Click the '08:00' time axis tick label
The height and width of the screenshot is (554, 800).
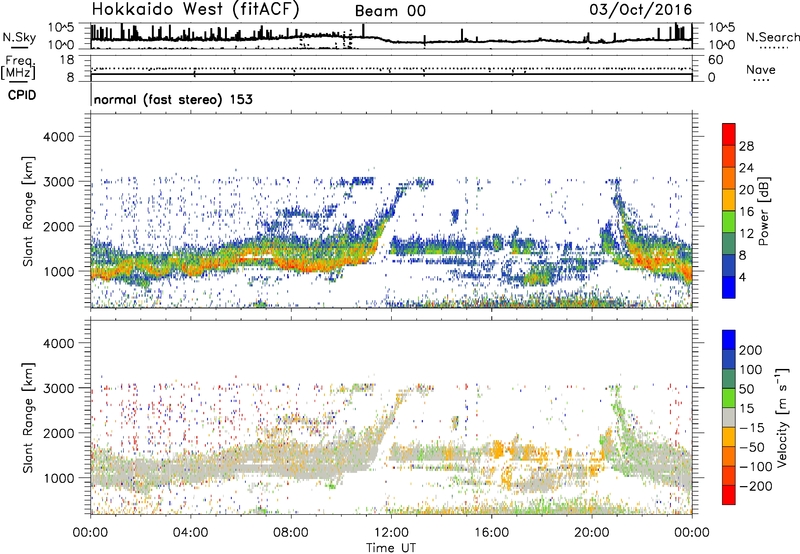(x=291, y=533)
